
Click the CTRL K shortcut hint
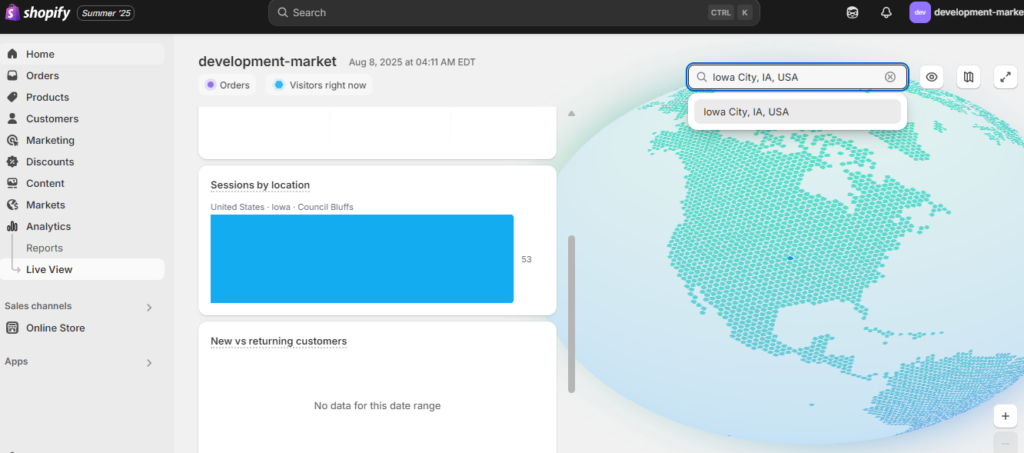tap(730, 12)
